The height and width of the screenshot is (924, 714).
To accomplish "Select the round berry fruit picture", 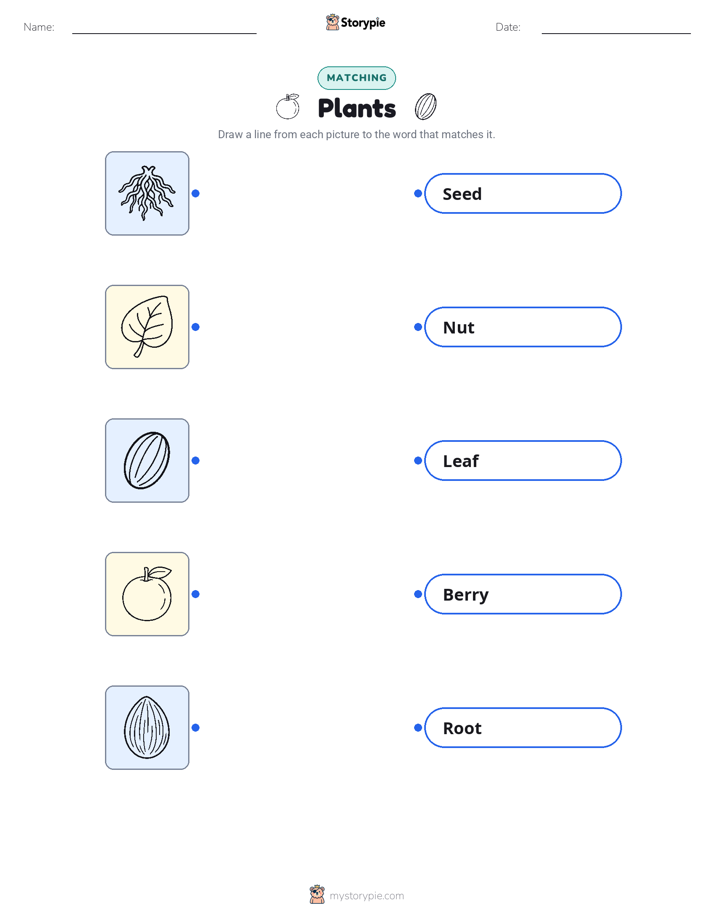I will (x=147, y=594).
